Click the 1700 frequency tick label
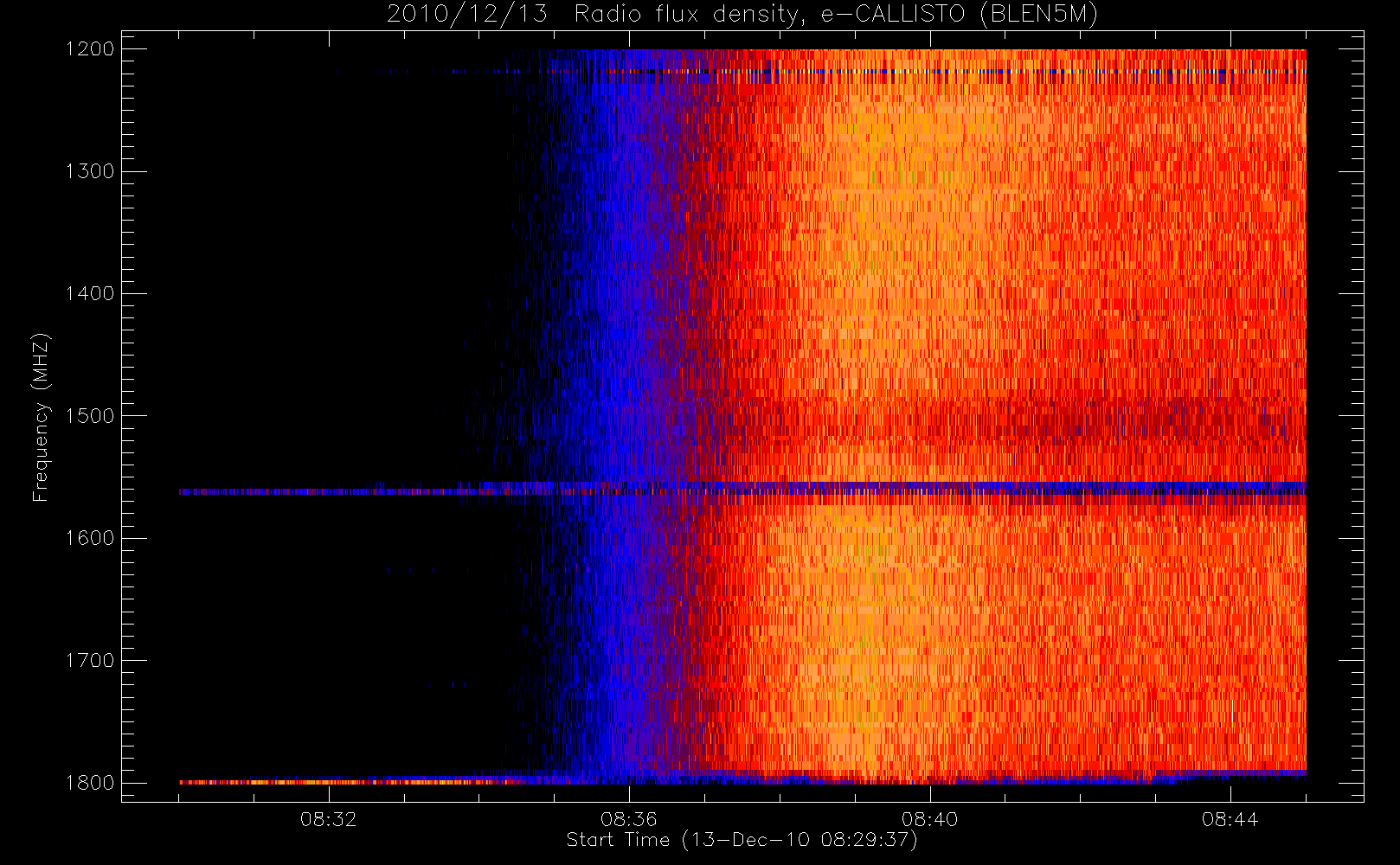The image size is (1400, 865). click(90, 661)
